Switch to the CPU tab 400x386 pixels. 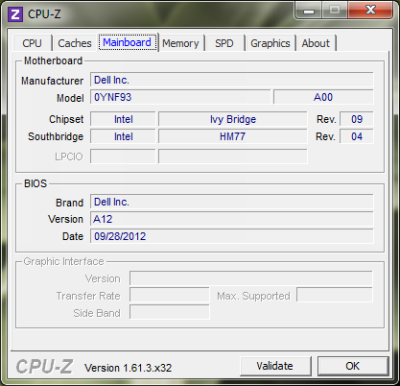point(32,43)
